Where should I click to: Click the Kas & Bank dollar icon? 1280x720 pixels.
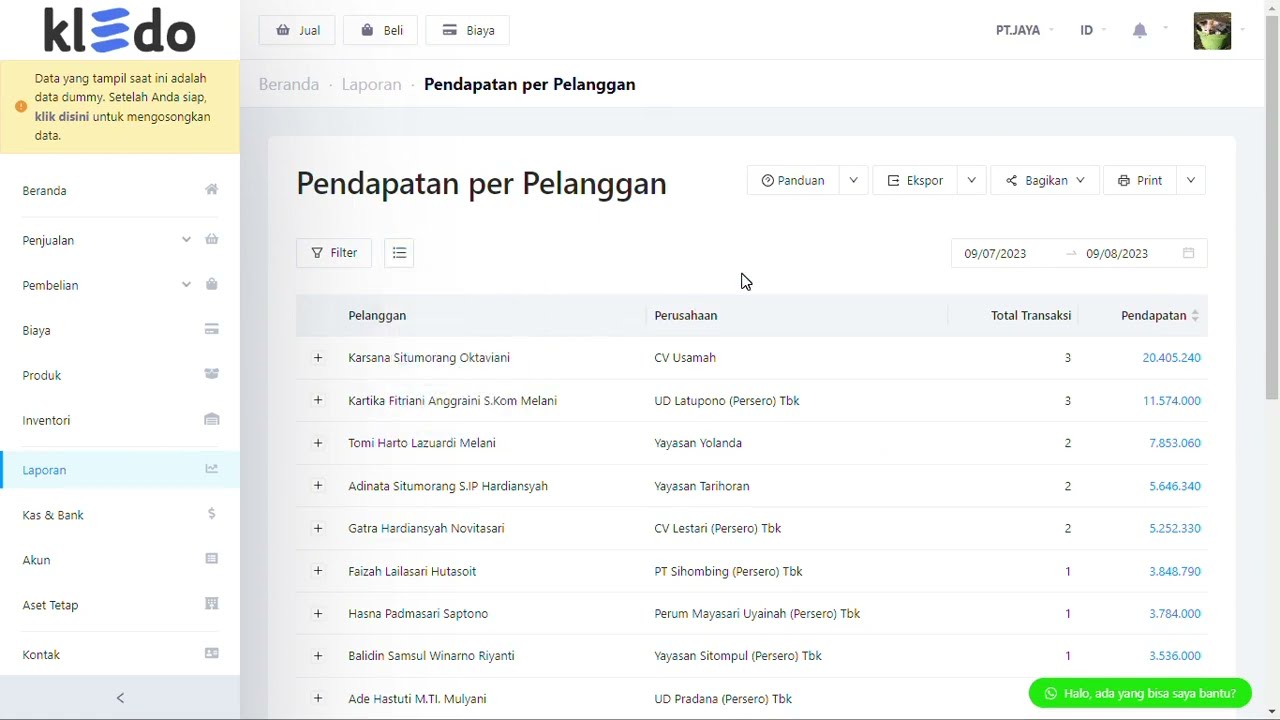coord(211,514)
